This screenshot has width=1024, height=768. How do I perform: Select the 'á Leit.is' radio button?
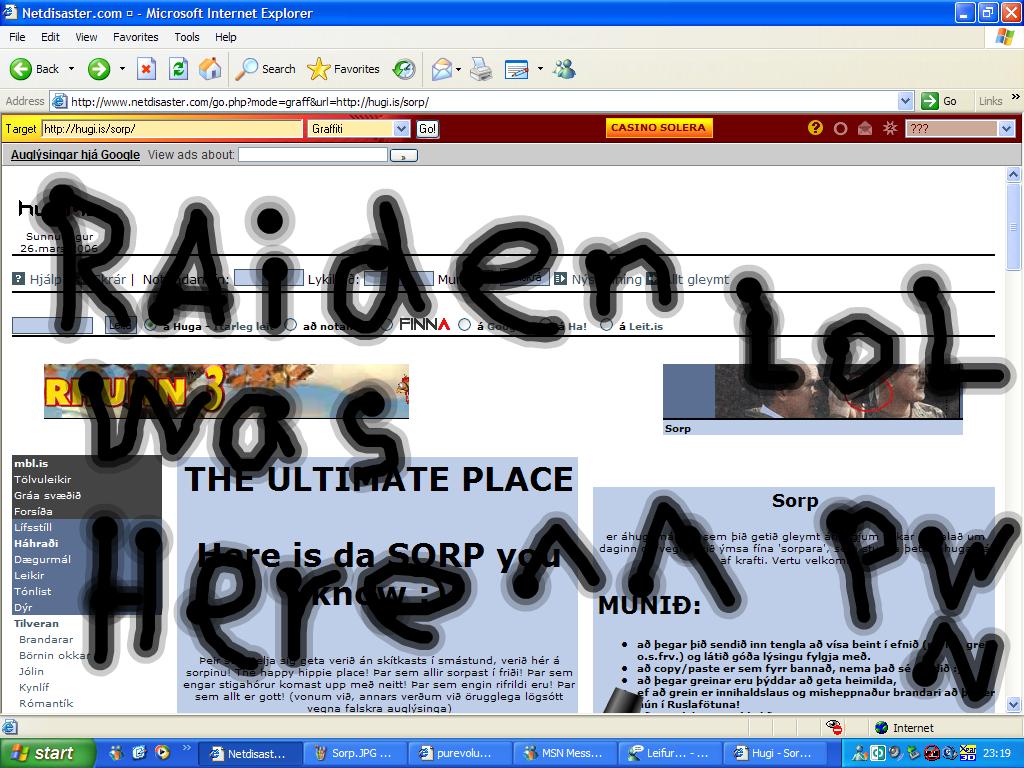[x=607, y=325]
